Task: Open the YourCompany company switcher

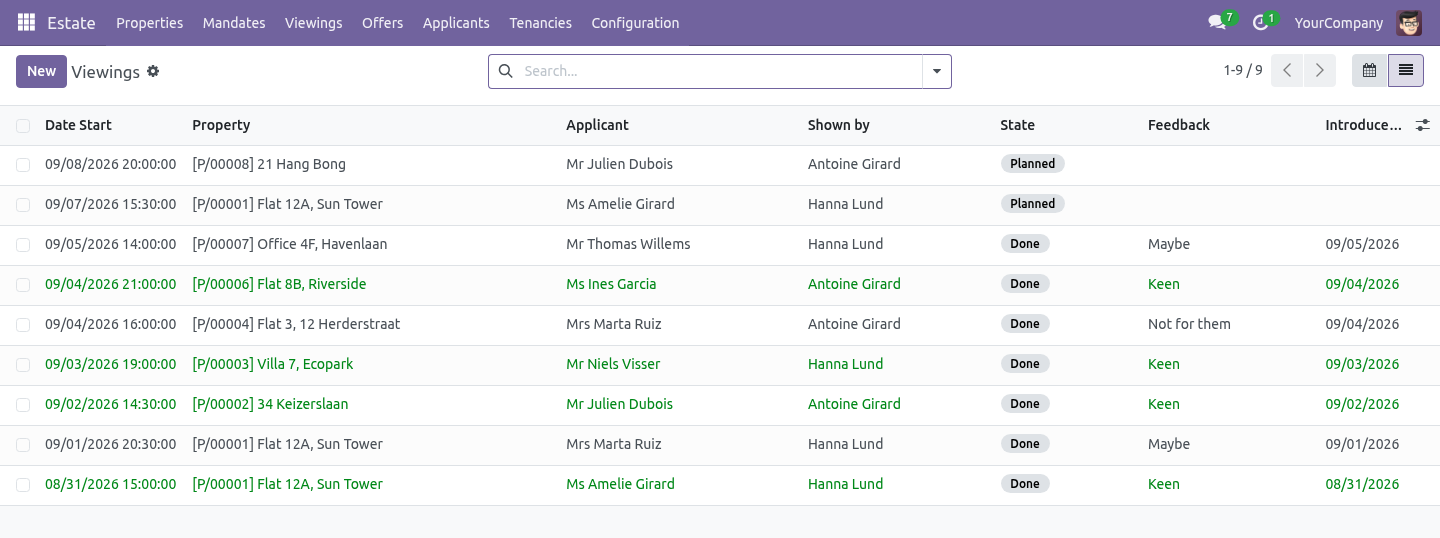Action: [x=1339, y=22]
